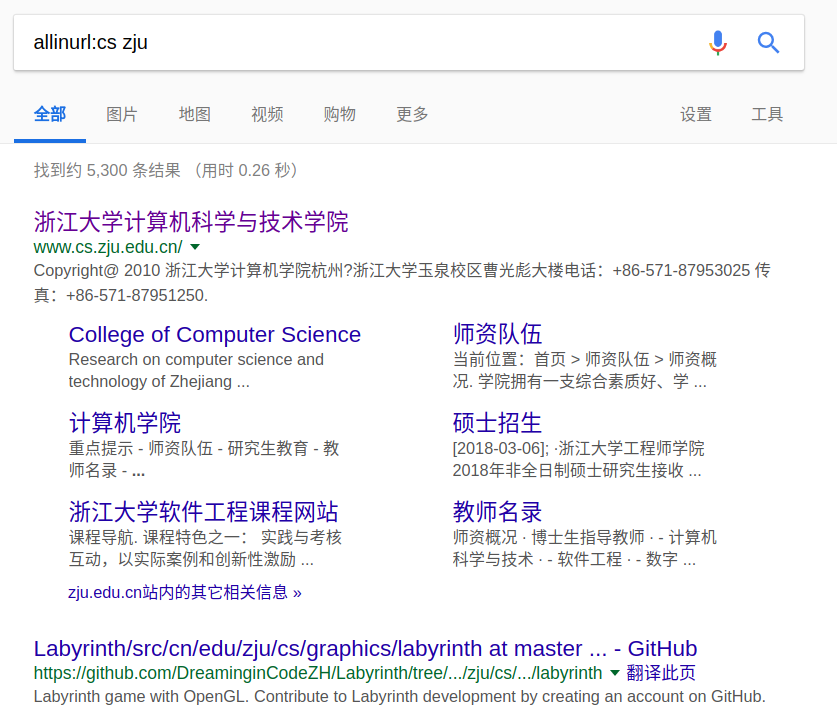Screen dimensions: 837x713
Task: Open the 计算机学院 sitelink
Action: tap(125, 423)
